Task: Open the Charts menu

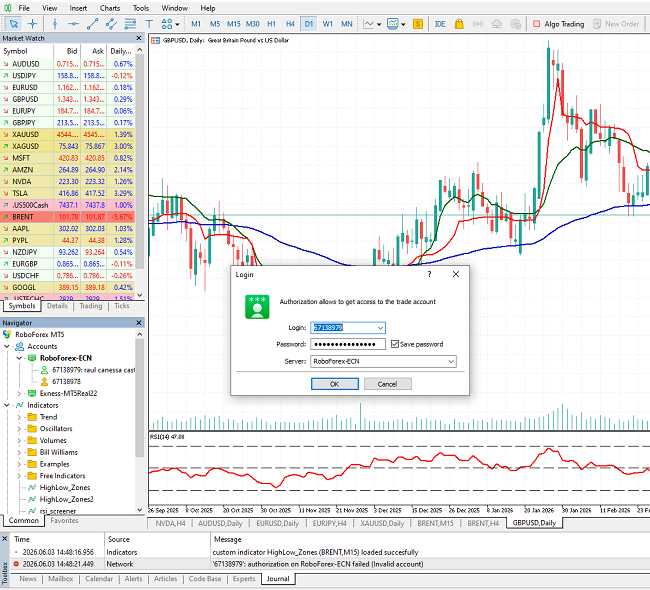Action: pos(110,8)
